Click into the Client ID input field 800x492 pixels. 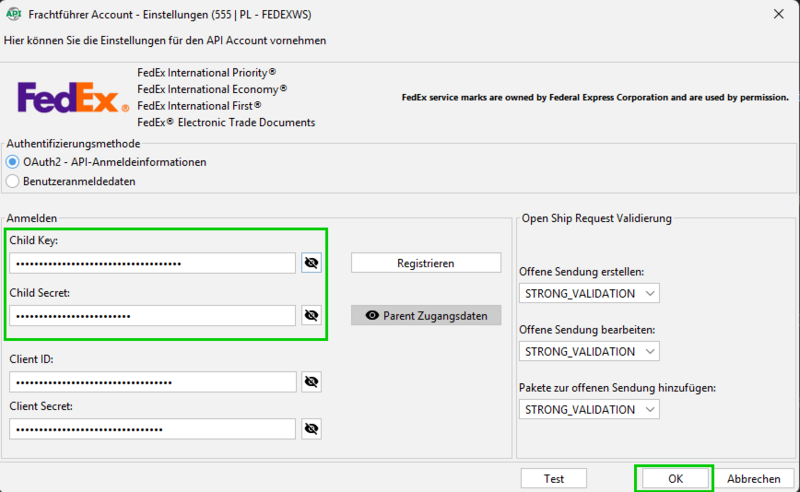pos(153,382)
